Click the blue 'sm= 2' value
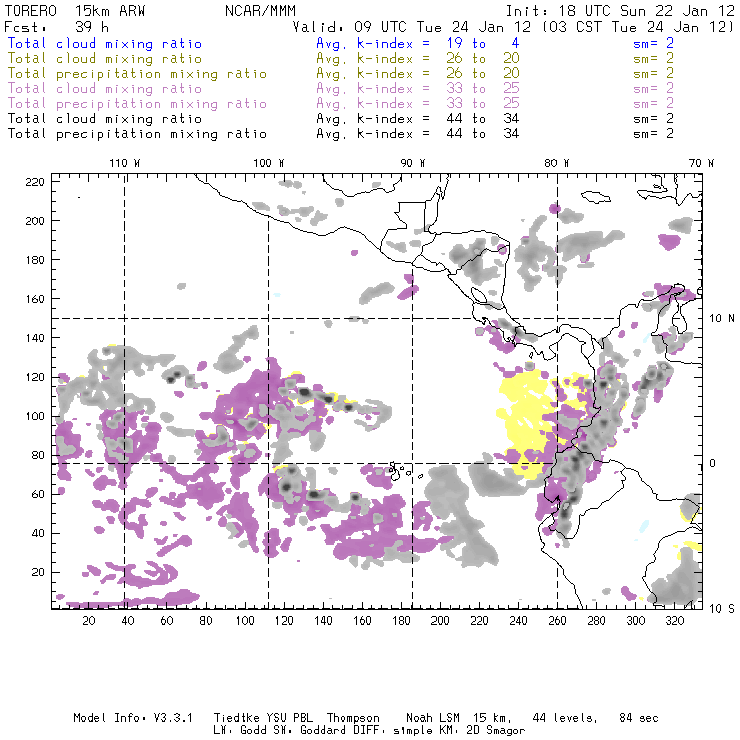 (x=653, y=44)
